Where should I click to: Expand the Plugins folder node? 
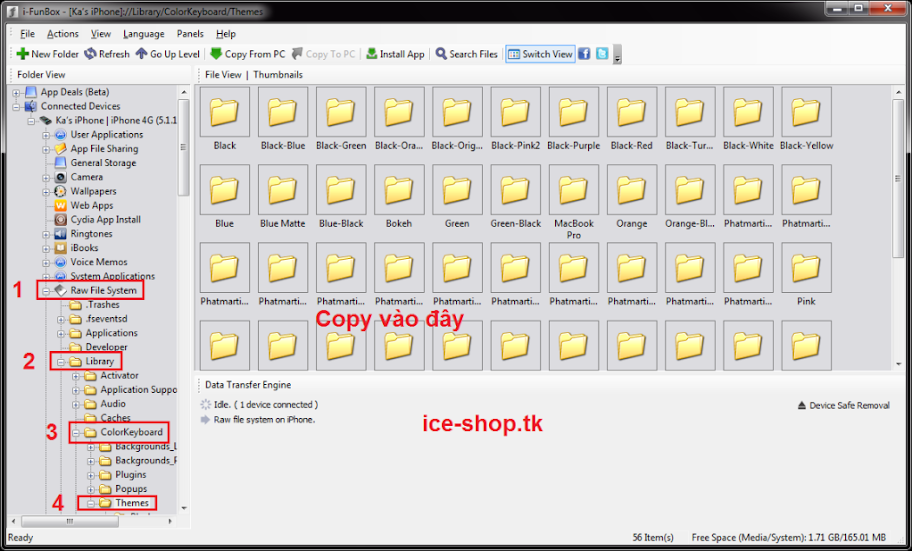point(91,475)
